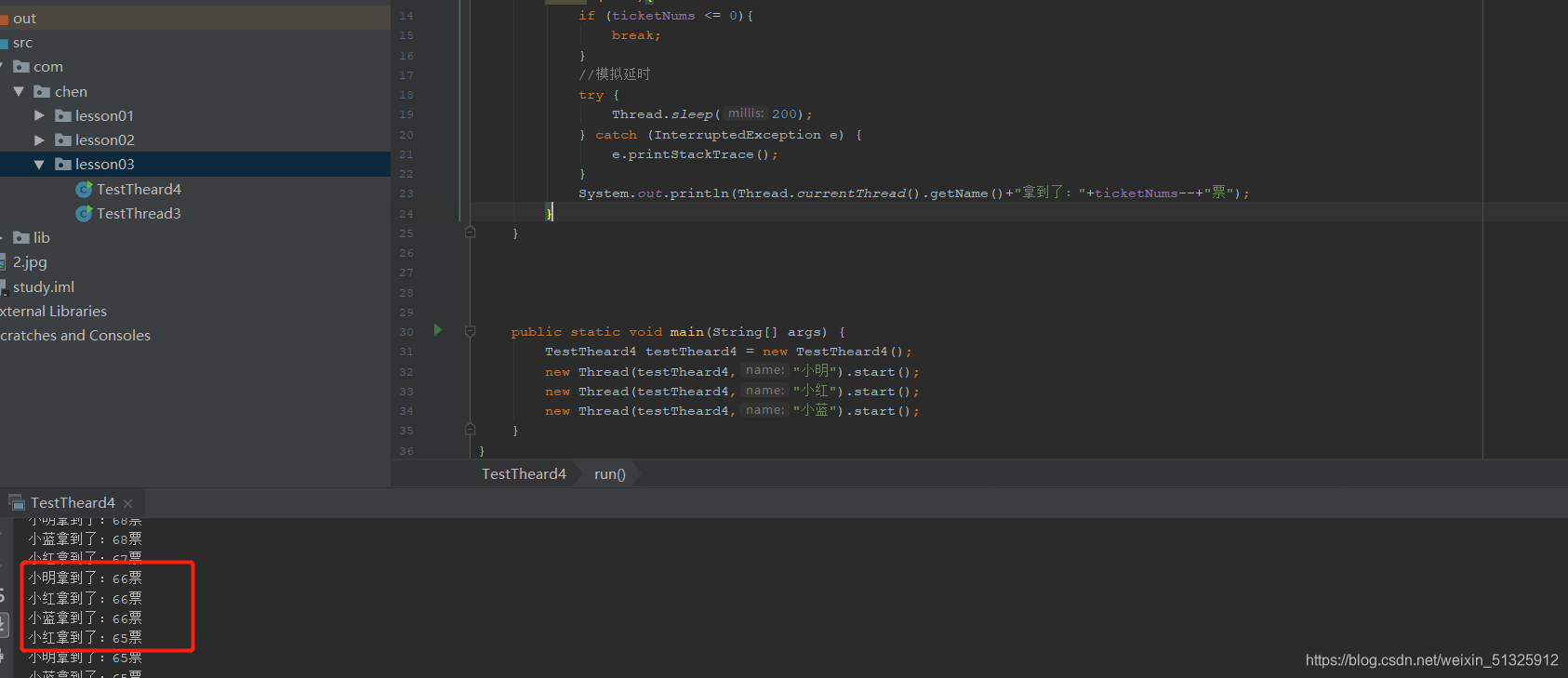
Task: Click the lib folder icon
Action: point(21,238)
